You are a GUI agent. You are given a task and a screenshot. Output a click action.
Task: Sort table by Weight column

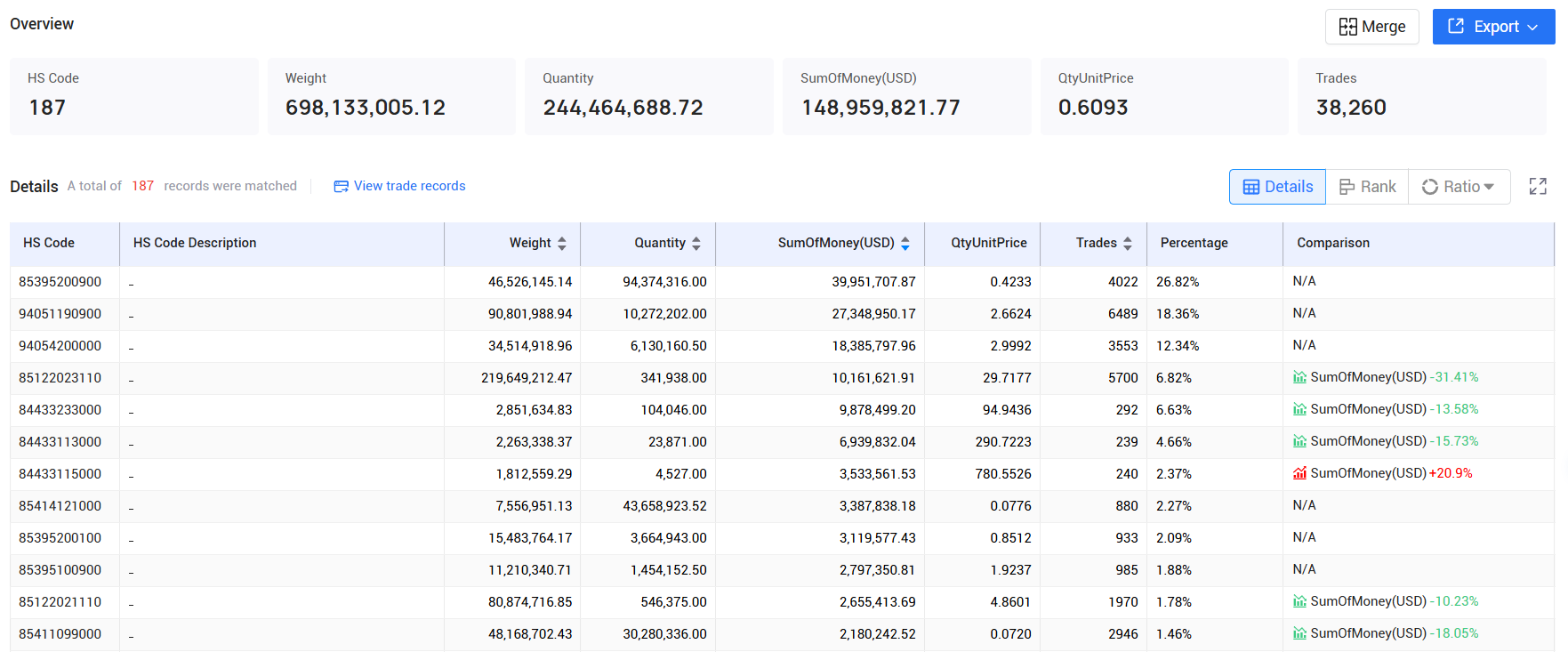[x=561, y=243]
